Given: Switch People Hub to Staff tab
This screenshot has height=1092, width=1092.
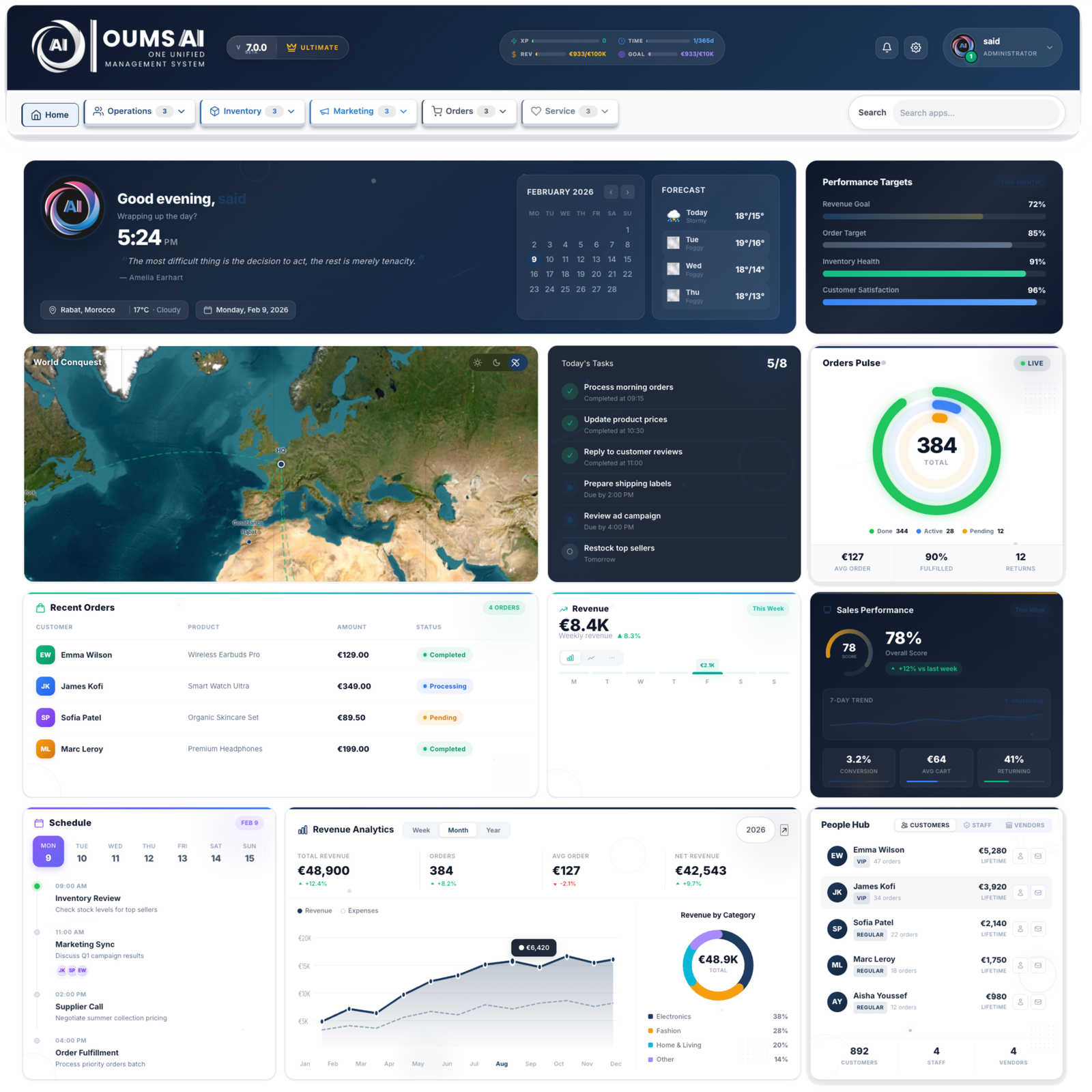Looking at the screenshot, I should coord(977,825).
